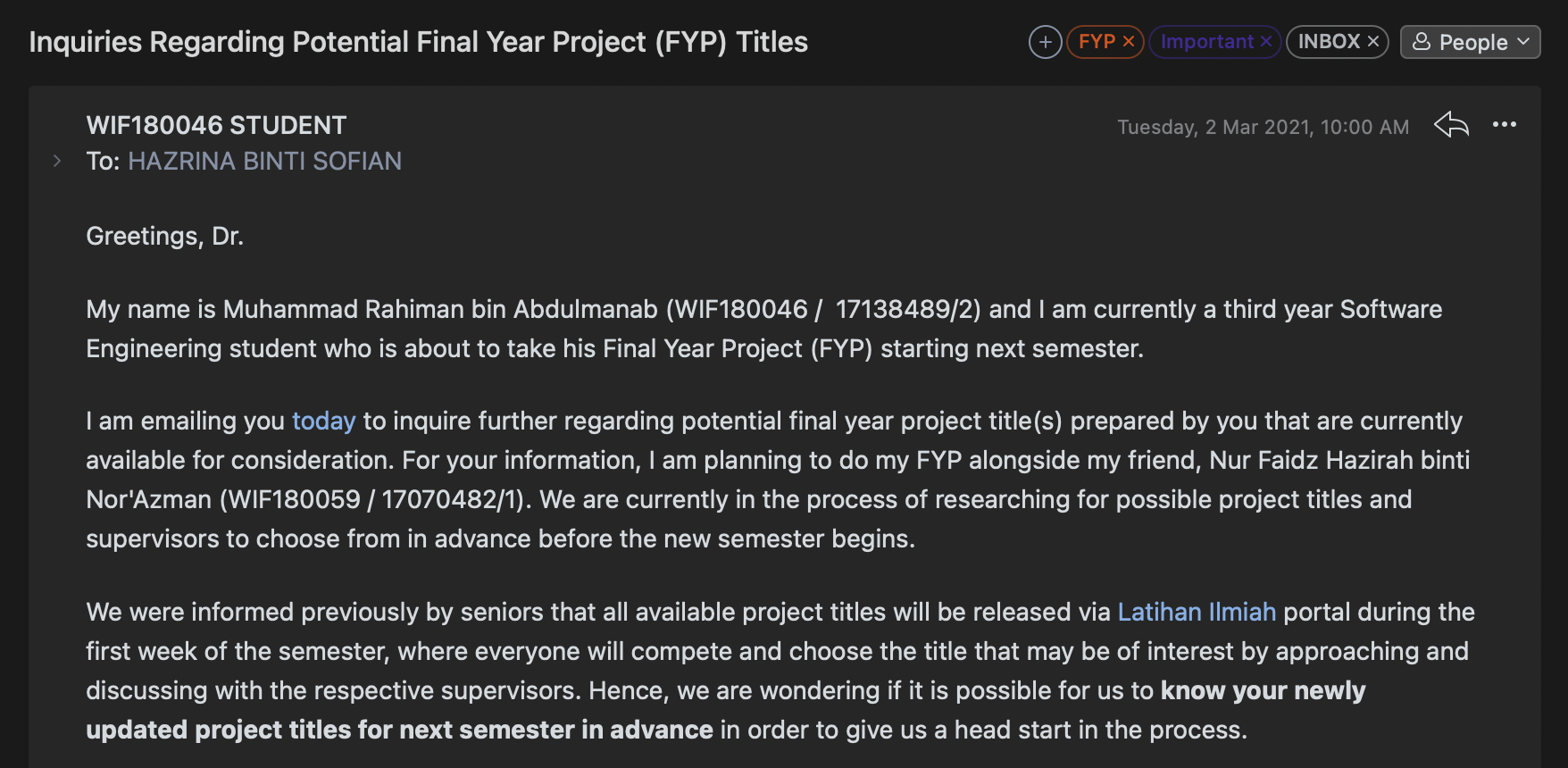Click the sender name WIF180046 STUDENT

[215, 125]
